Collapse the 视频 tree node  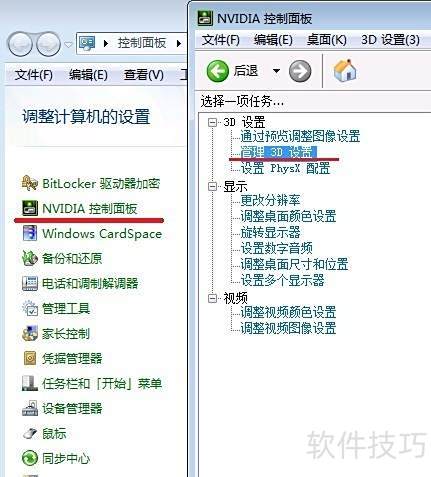[212, 298]
